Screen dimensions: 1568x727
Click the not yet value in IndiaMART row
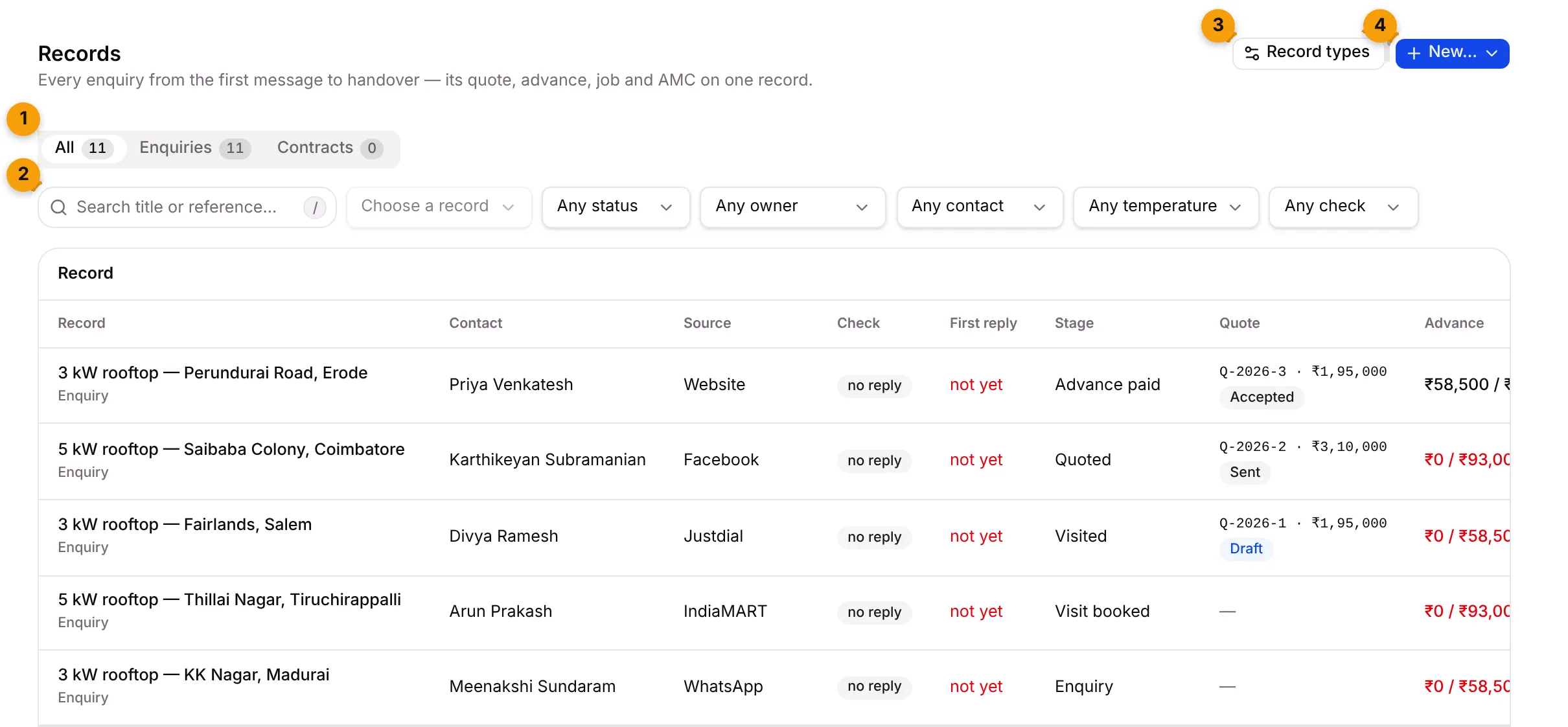click(976, 612)
